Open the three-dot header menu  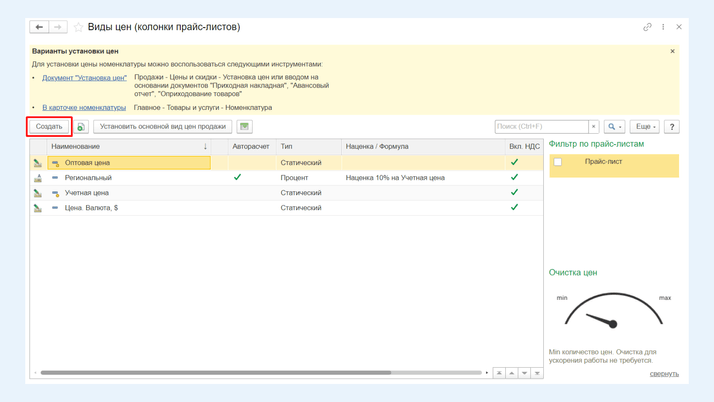663,27
